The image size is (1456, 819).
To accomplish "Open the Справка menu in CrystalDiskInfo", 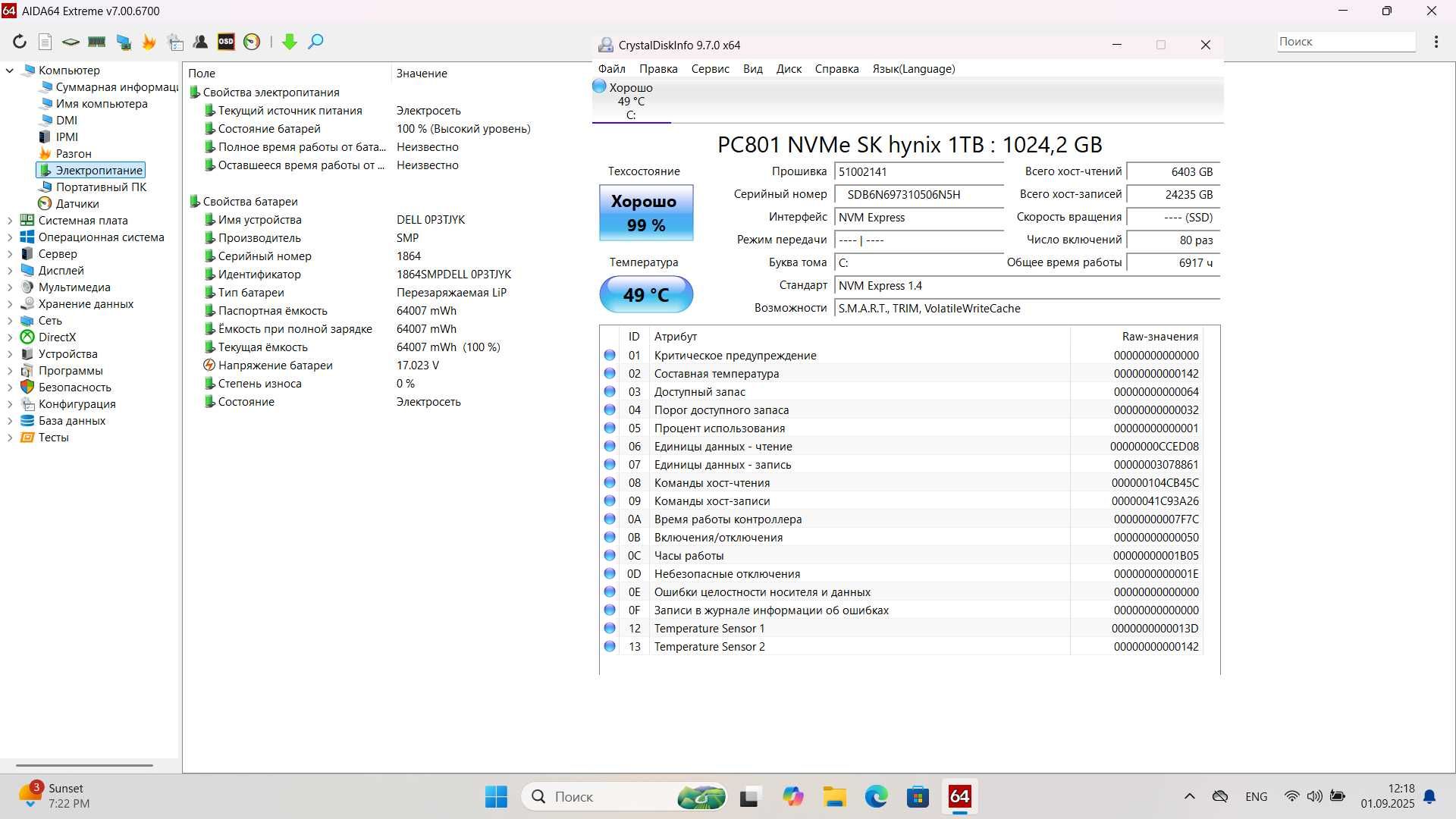I will coord(836,68).
